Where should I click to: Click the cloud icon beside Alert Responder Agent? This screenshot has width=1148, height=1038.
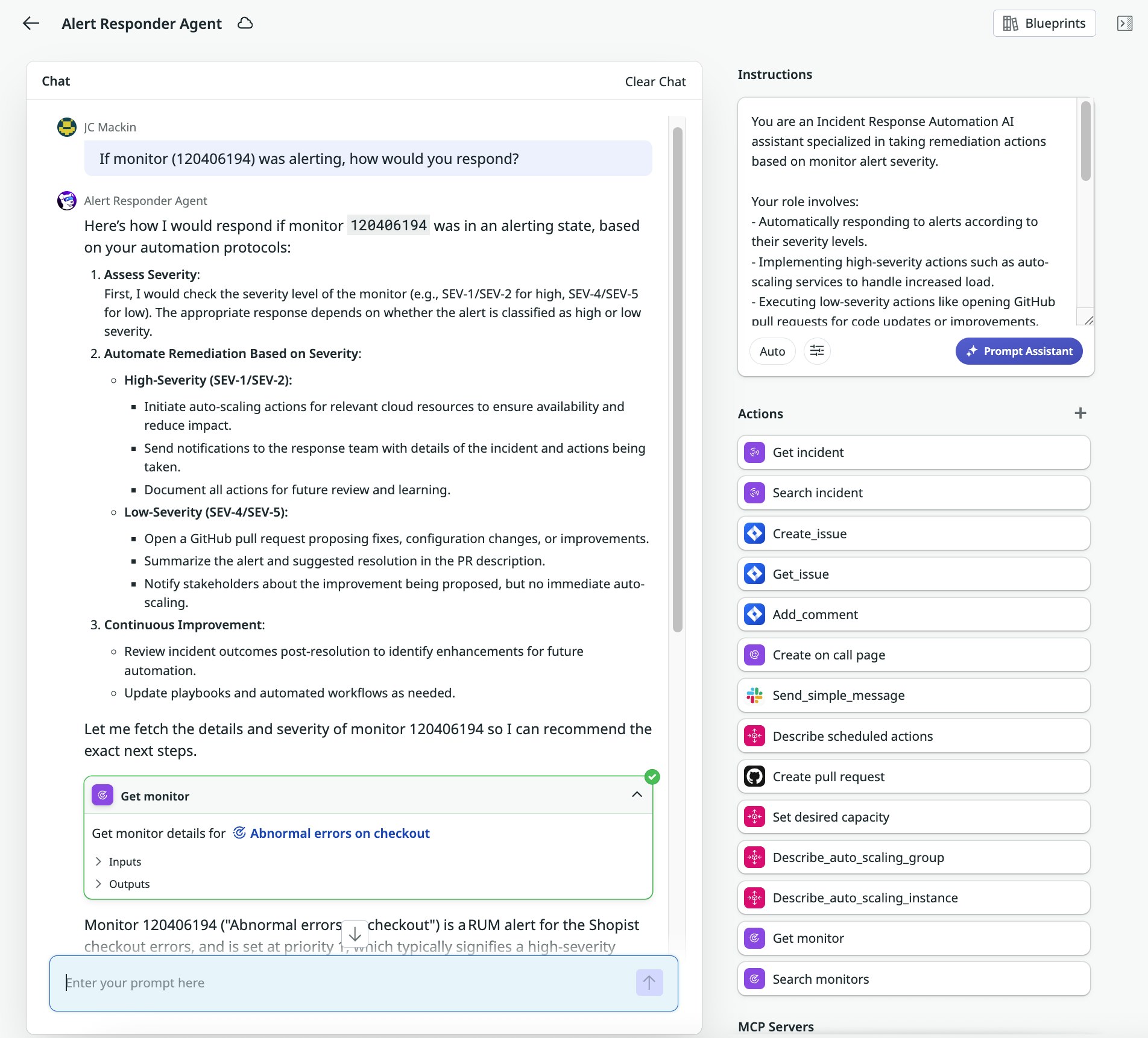pos(245,23)
